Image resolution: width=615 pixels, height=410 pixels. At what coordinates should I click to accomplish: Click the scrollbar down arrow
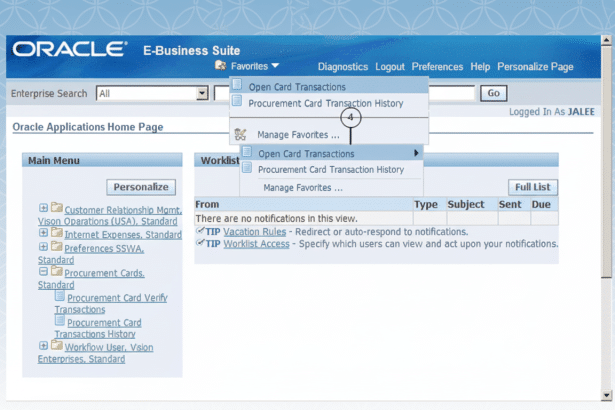coord(606,395)
